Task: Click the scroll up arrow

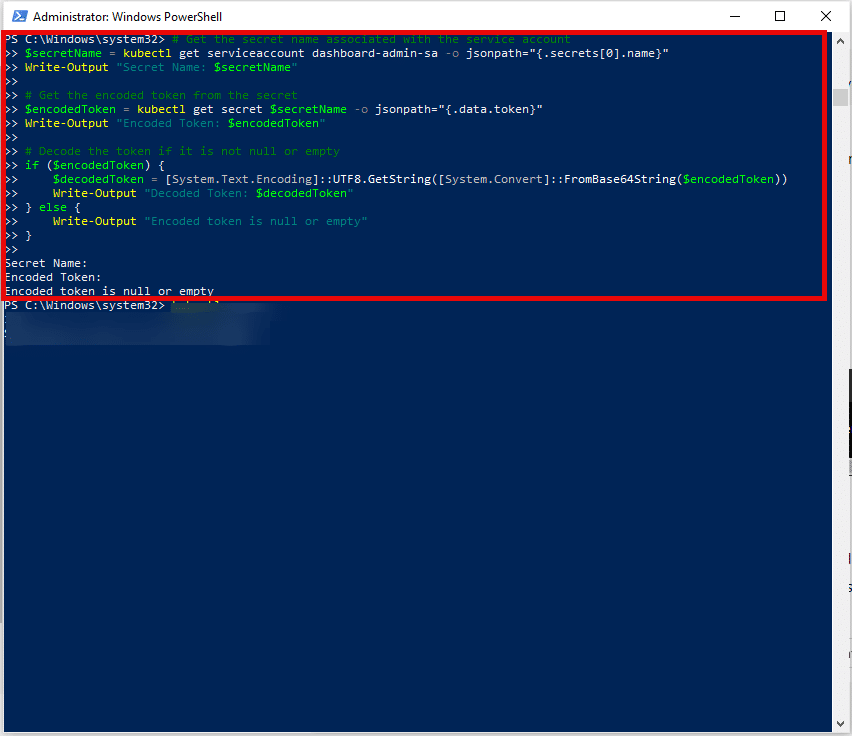Action: [x=840, y=41]
